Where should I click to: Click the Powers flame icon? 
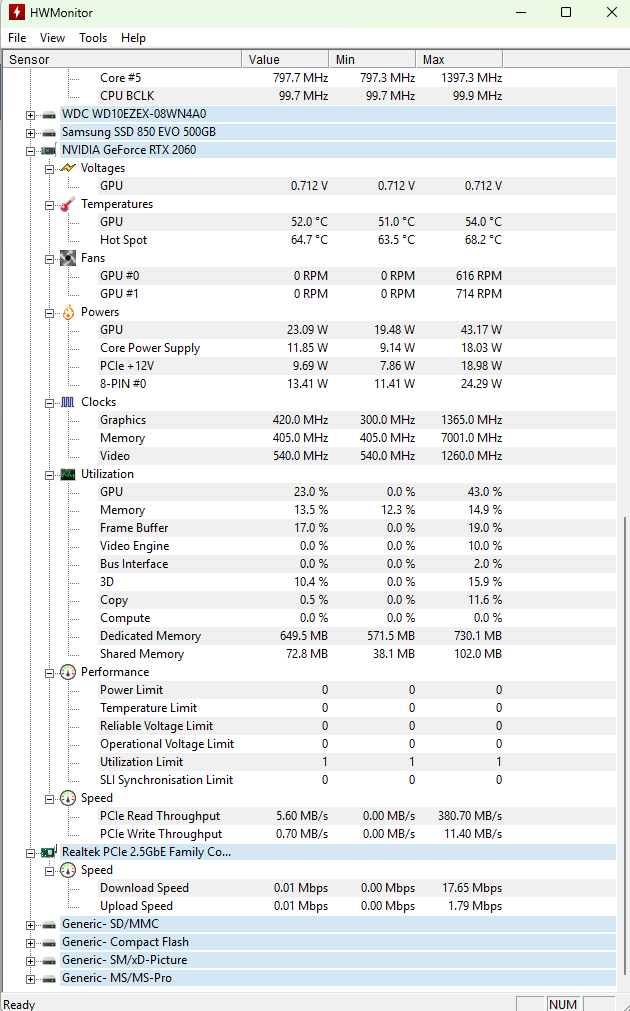click(x=68, y=312)
